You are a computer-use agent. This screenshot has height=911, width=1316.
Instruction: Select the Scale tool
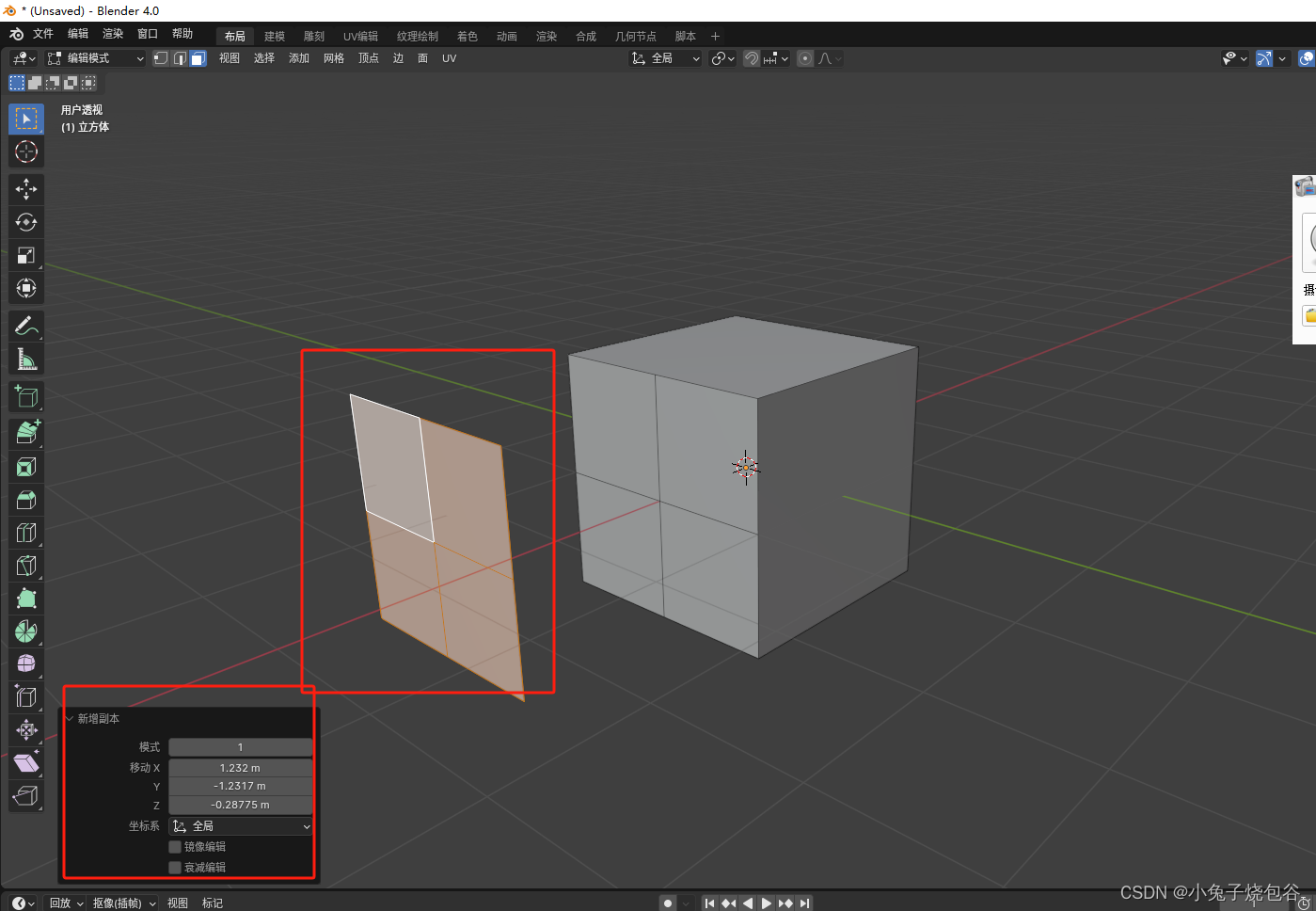[26, 255]
